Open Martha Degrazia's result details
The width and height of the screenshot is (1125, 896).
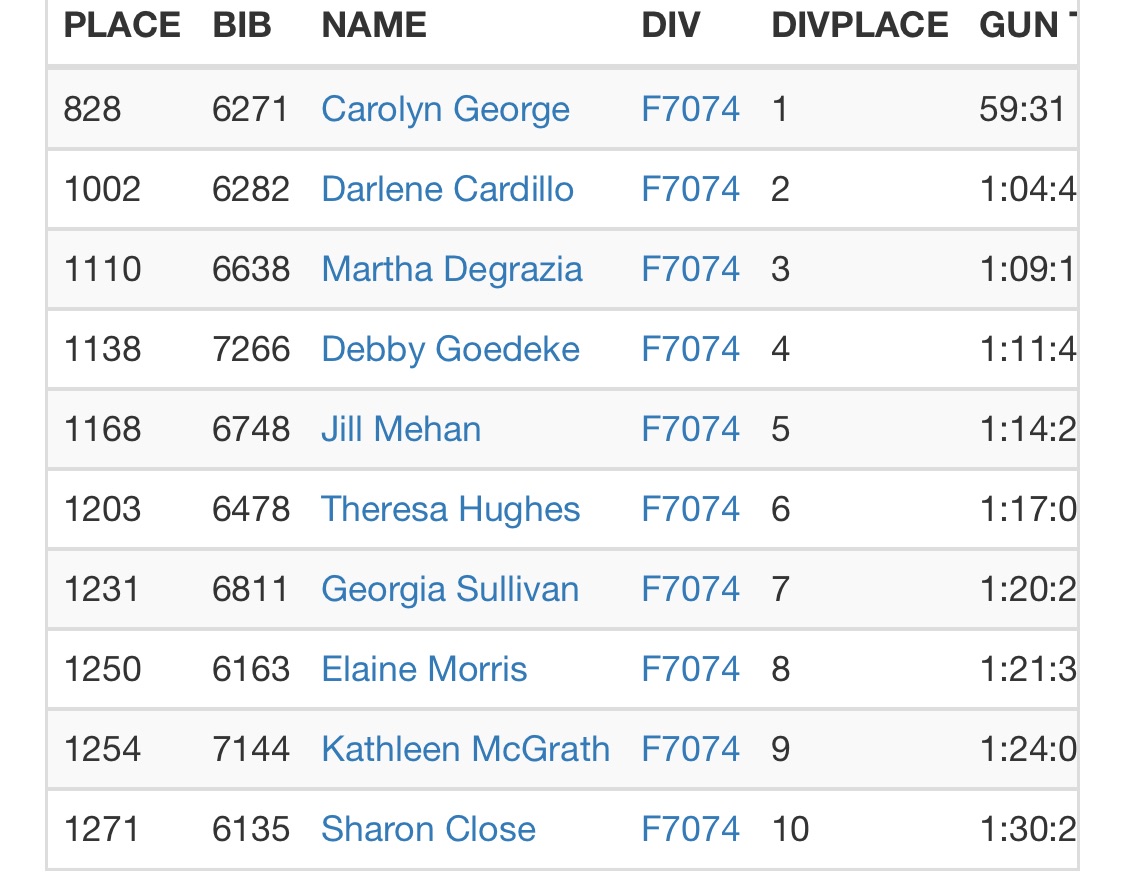coord(451,269)
